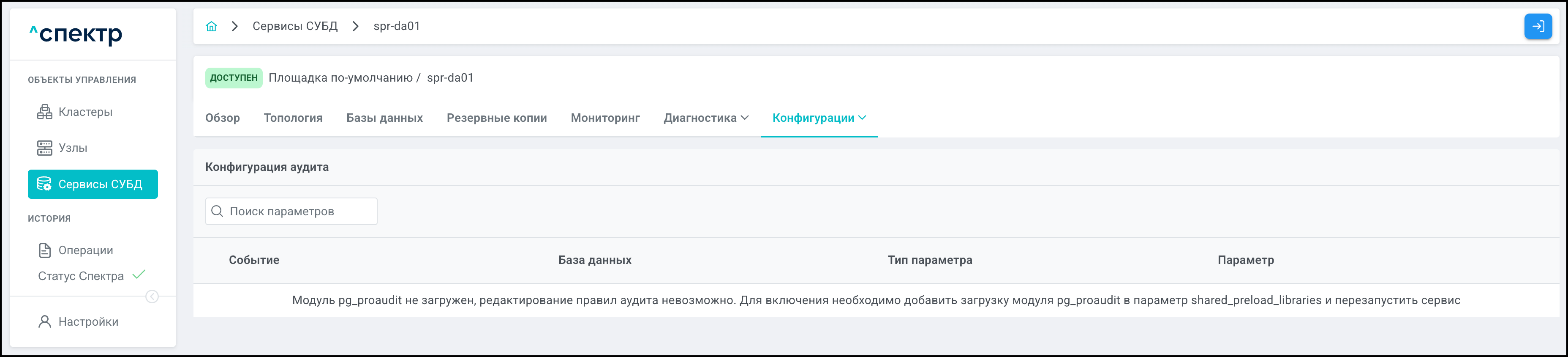Image resolution: width=1568 pixels, height=357 pixels.
Task: Click the Settings user icon
Action: 44,321
